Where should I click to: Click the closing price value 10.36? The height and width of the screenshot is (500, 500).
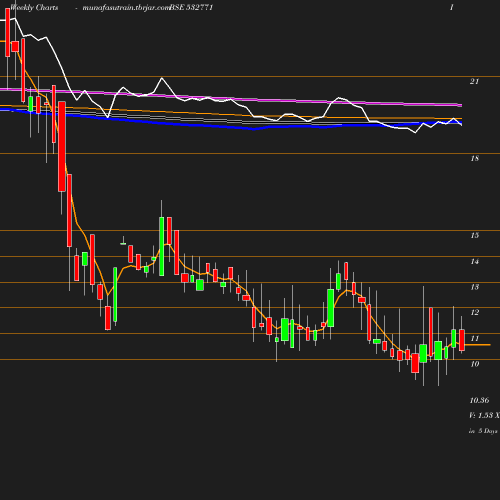pos(479,400)
